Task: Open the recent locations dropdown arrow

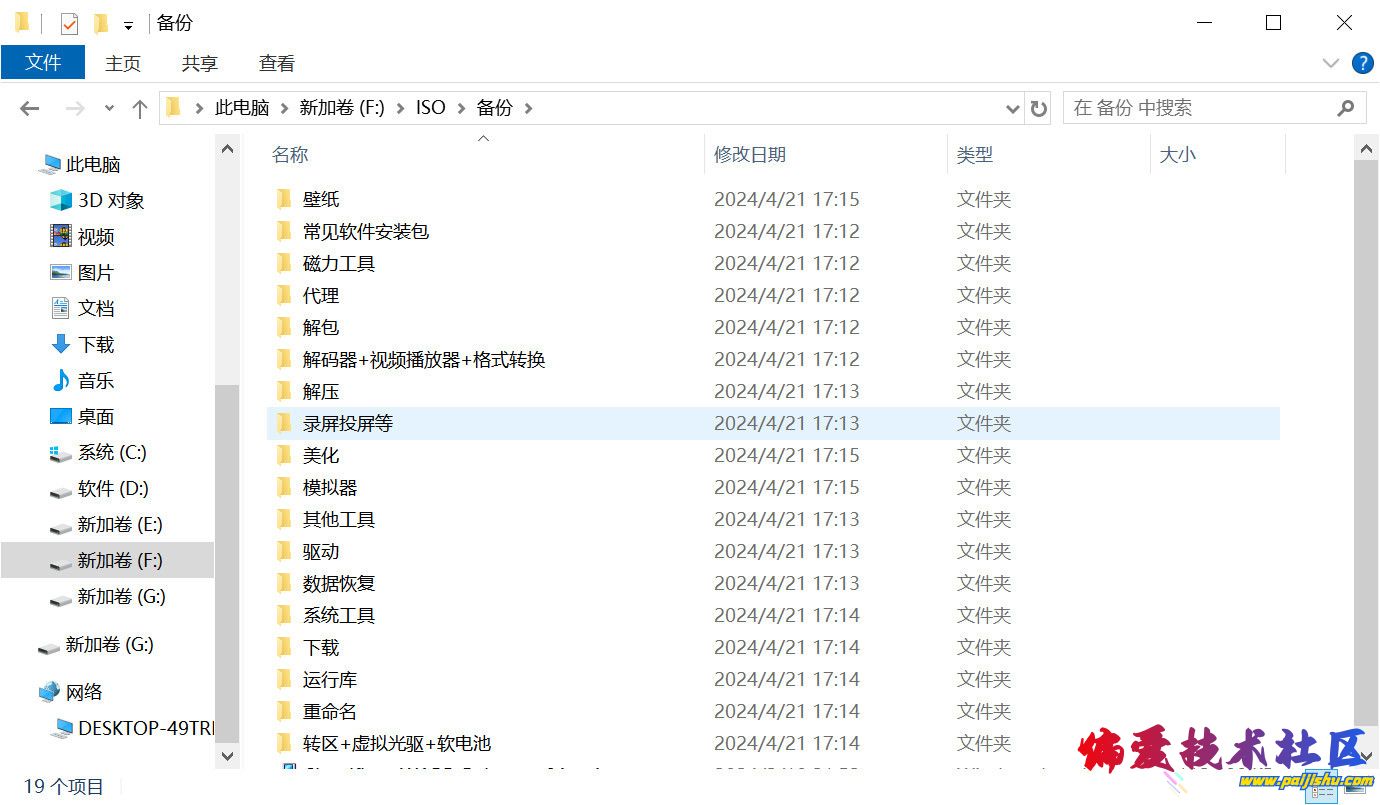Action: (x=109, y=108)
